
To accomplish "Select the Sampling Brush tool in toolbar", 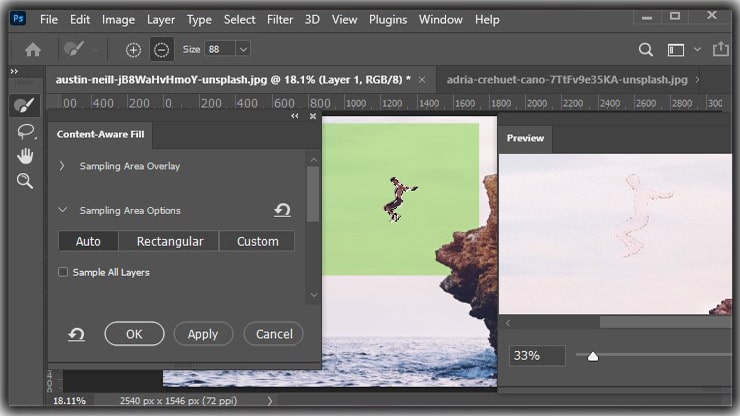I will pyautogui.click(x=25, y=105).
